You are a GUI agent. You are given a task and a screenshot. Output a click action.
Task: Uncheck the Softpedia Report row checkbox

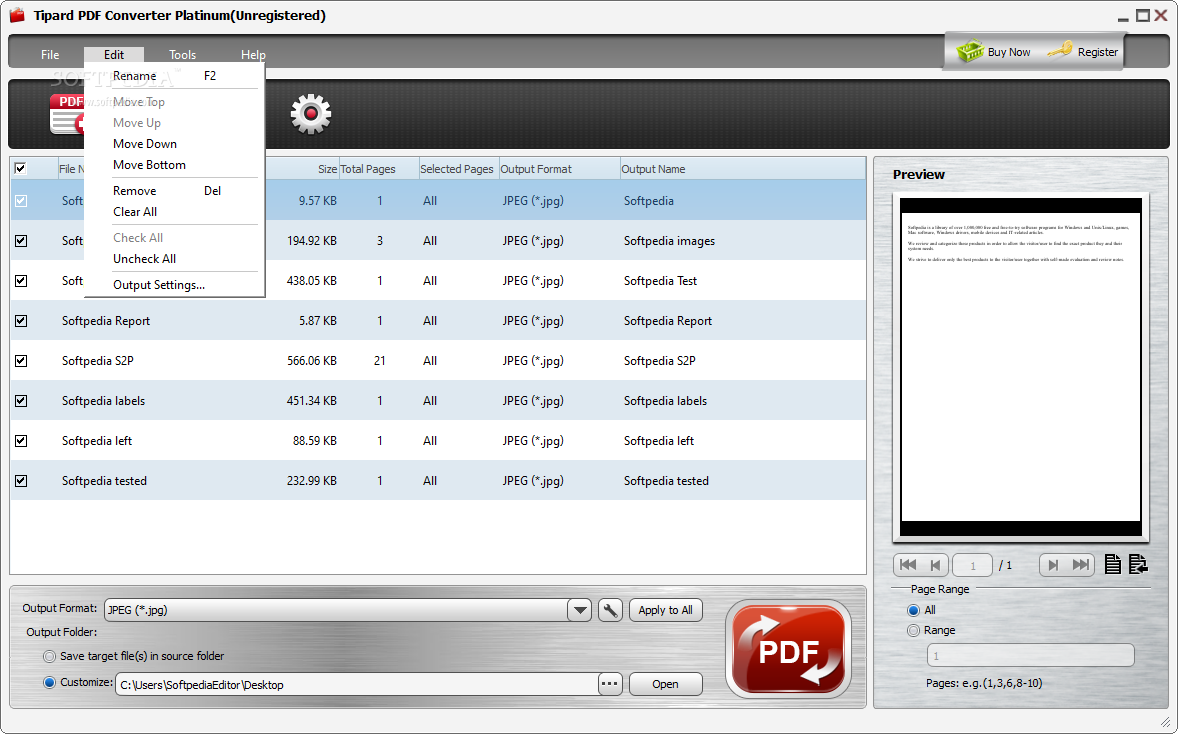click(21, 321)
